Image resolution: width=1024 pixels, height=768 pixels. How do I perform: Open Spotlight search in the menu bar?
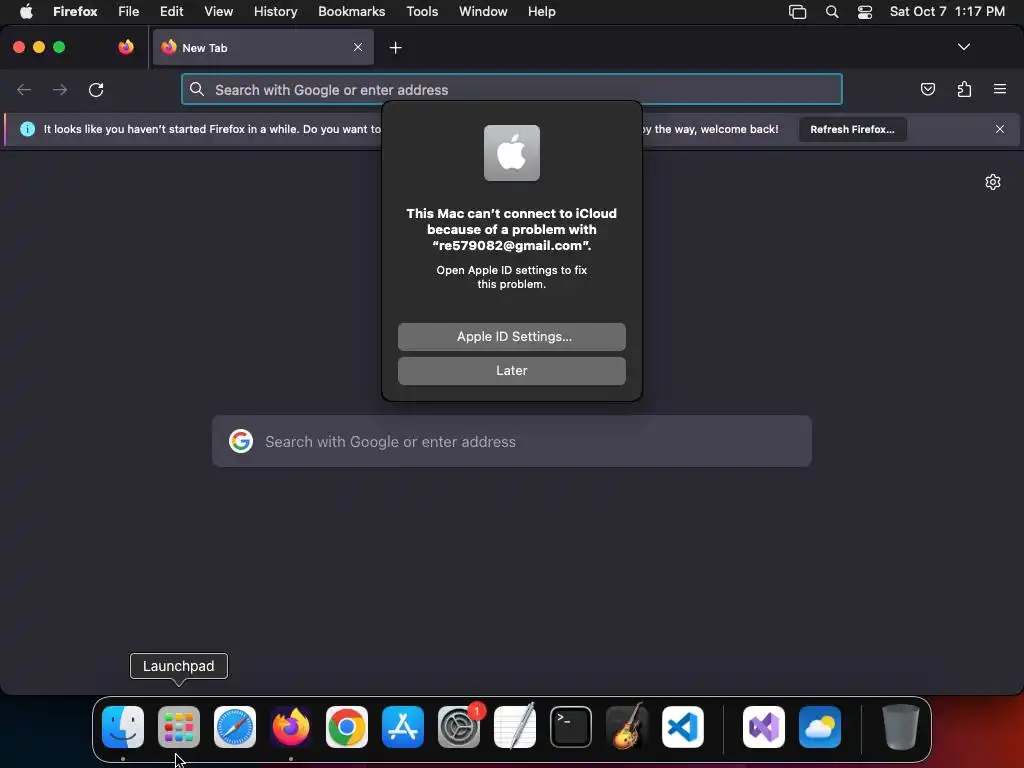[832, 12]
